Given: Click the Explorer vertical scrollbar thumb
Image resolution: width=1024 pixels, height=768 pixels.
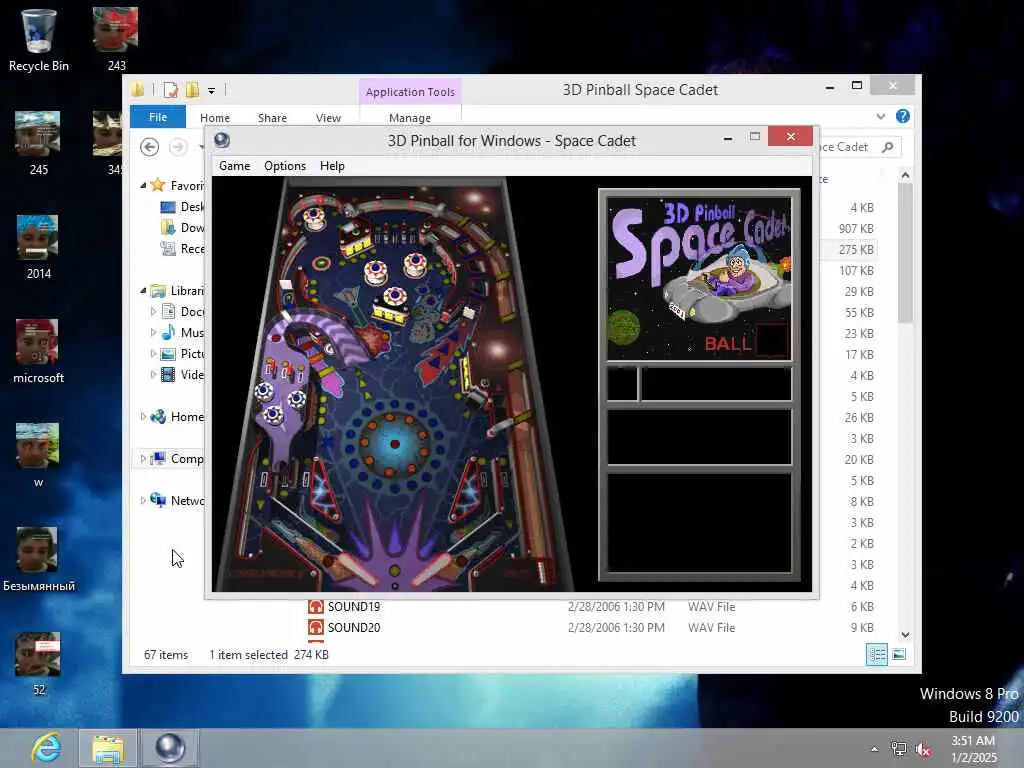Looking at the screenshot, I should point(905,253).
